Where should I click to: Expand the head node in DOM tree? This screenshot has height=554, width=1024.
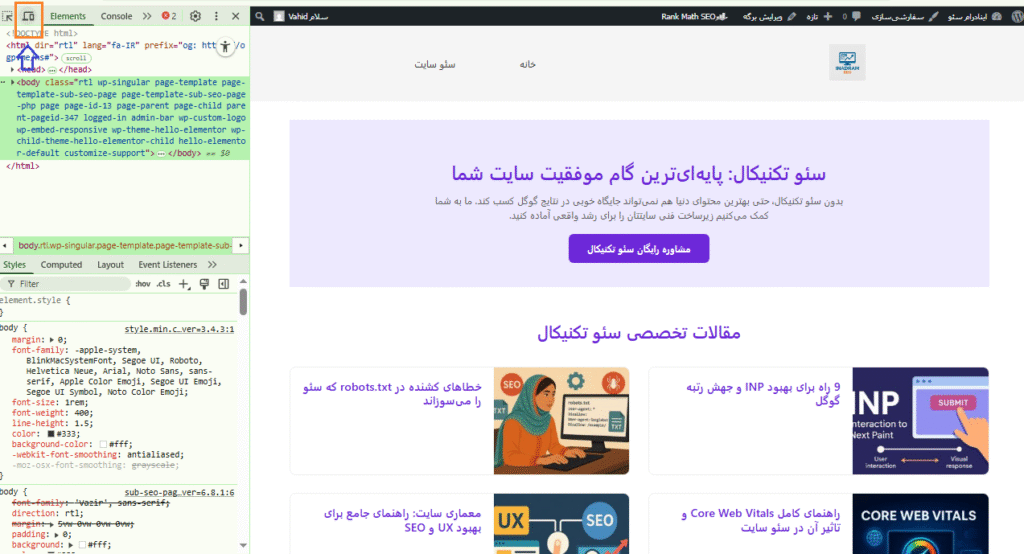click(x=12, y=69)
